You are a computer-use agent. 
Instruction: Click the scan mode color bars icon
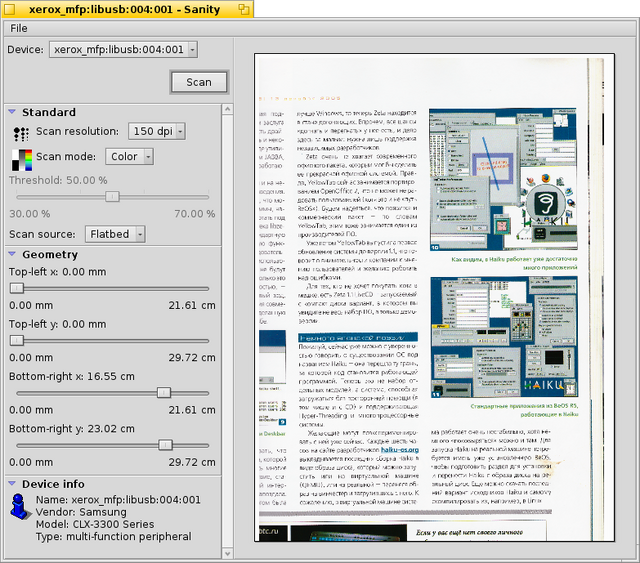tap(22, 160)
